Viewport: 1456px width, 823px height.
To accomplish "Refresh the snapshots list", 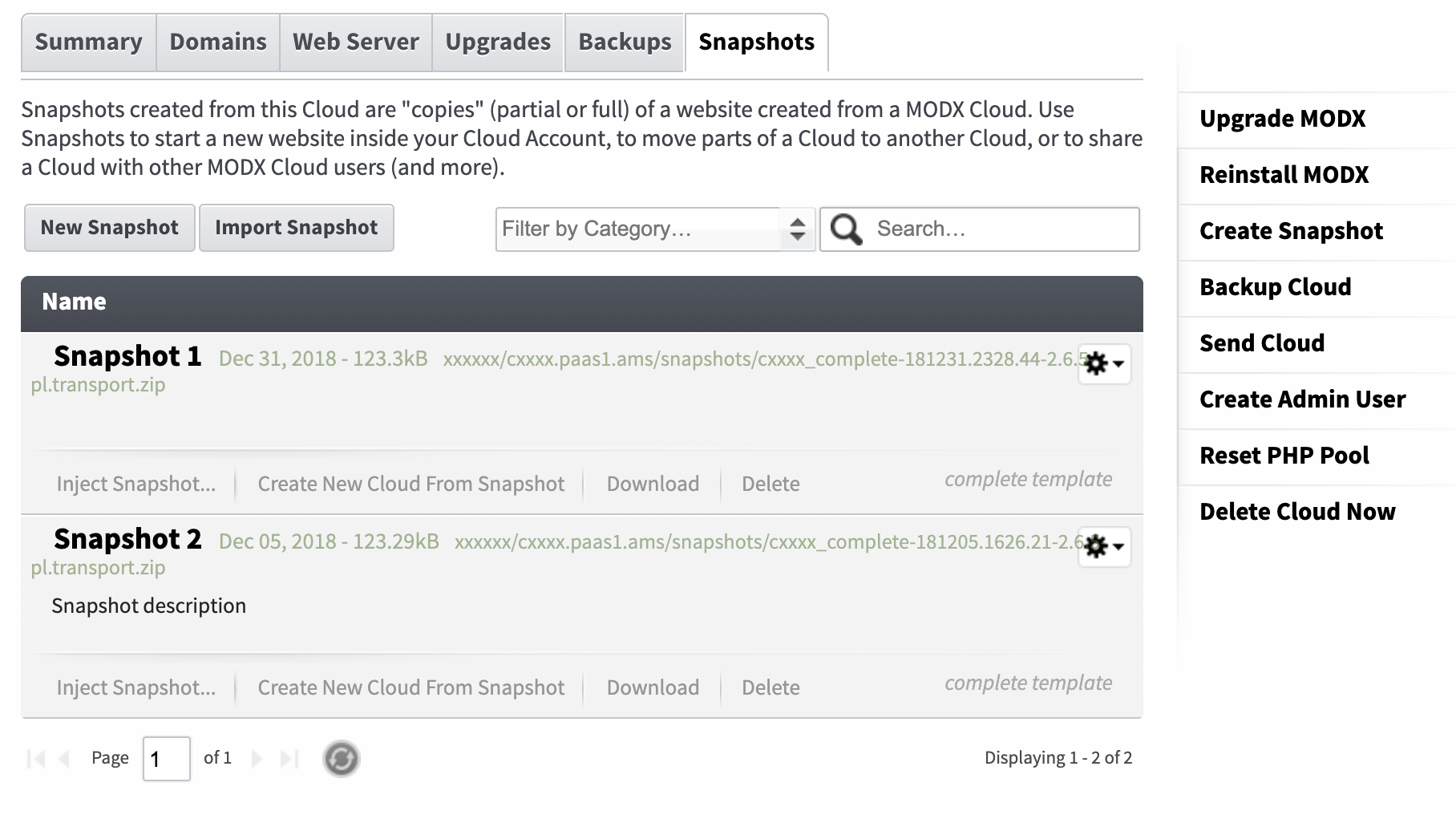I will [341, 758].
